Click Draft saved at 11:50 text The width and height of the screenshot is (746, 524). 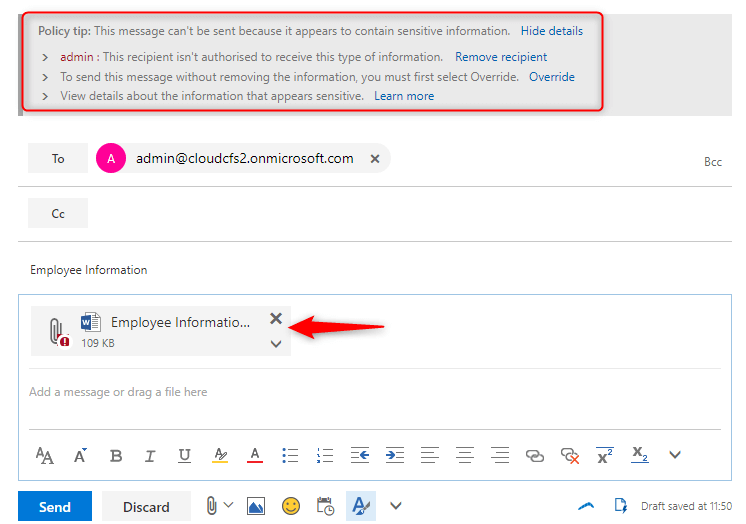pos(686,506)
